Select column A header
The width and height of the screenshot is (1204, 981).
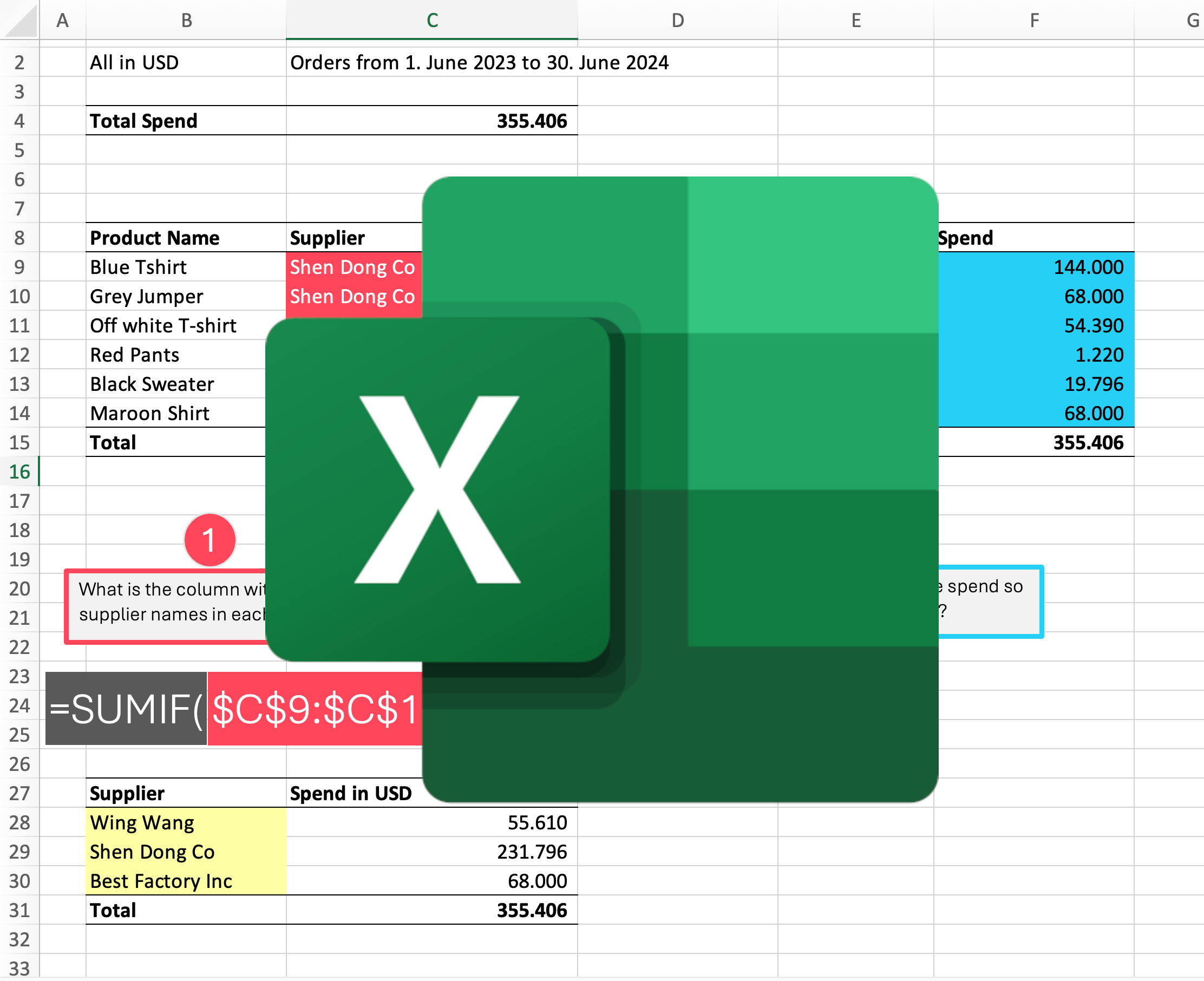pyautogui.click(x=62, y=20)
